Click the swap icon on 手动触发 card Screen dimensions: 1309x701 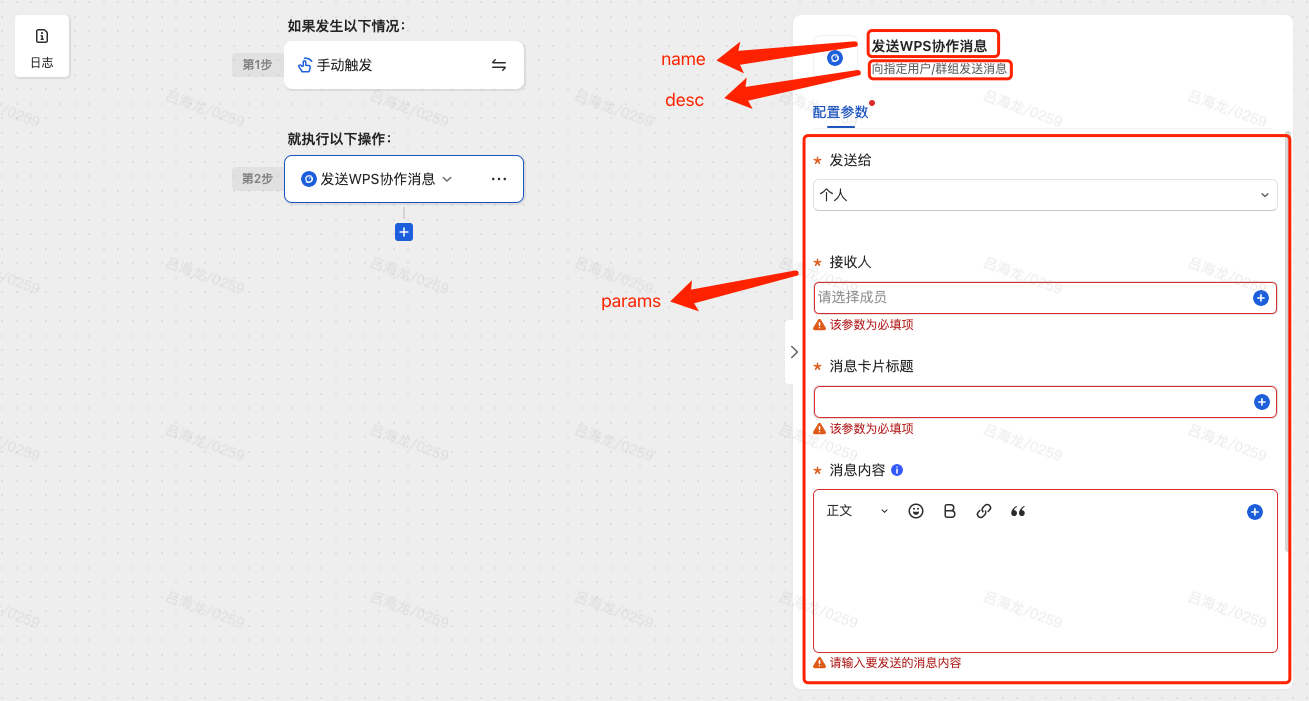[x=499, y=65]
